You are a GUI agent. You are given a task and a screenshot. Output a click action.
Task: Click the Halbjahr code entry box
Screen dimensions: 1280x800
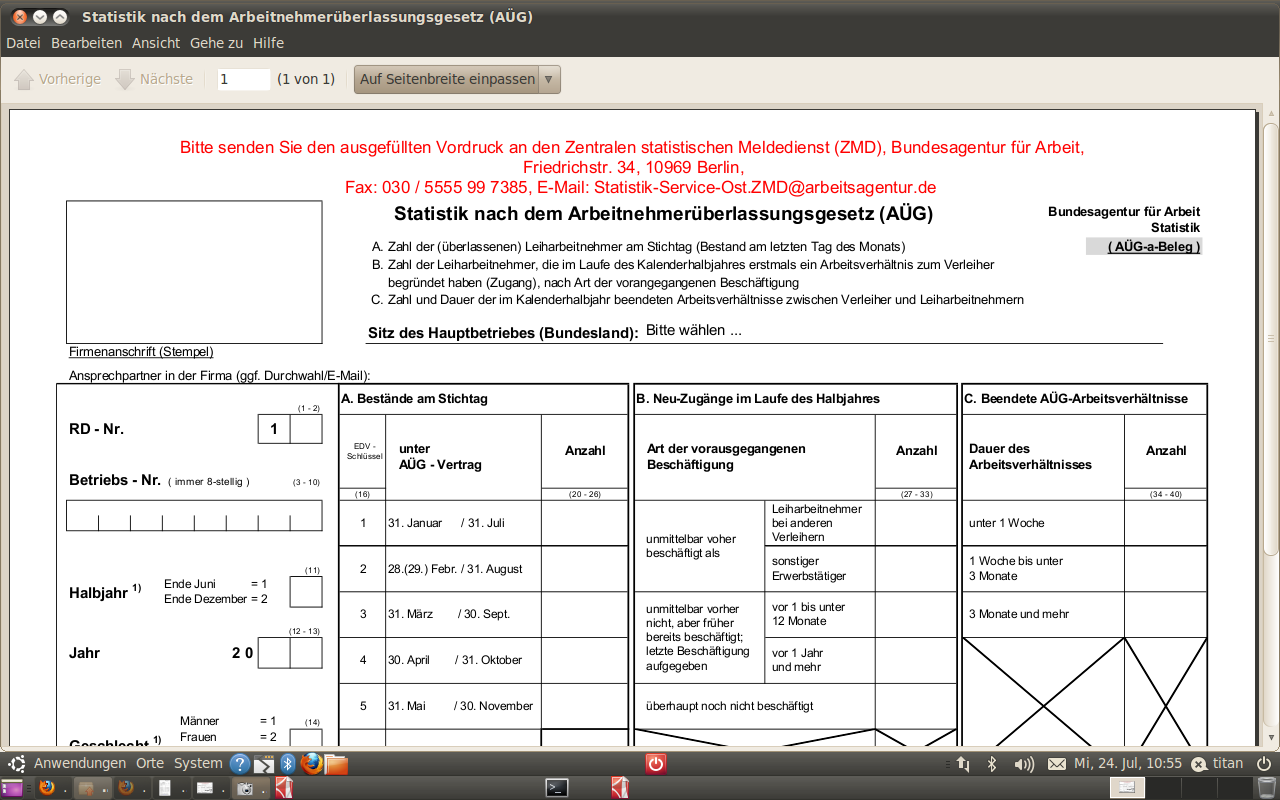point(305,592)
